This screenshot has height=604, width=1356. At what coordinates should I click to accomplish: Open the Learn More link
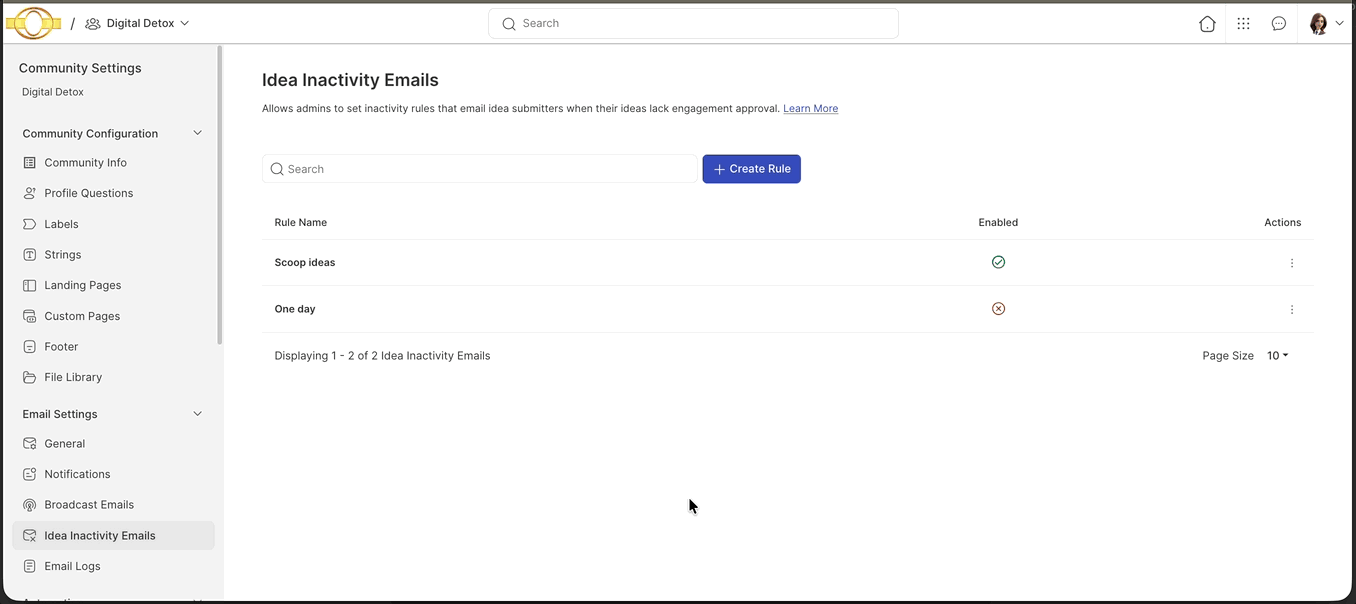tap(810, 108)
